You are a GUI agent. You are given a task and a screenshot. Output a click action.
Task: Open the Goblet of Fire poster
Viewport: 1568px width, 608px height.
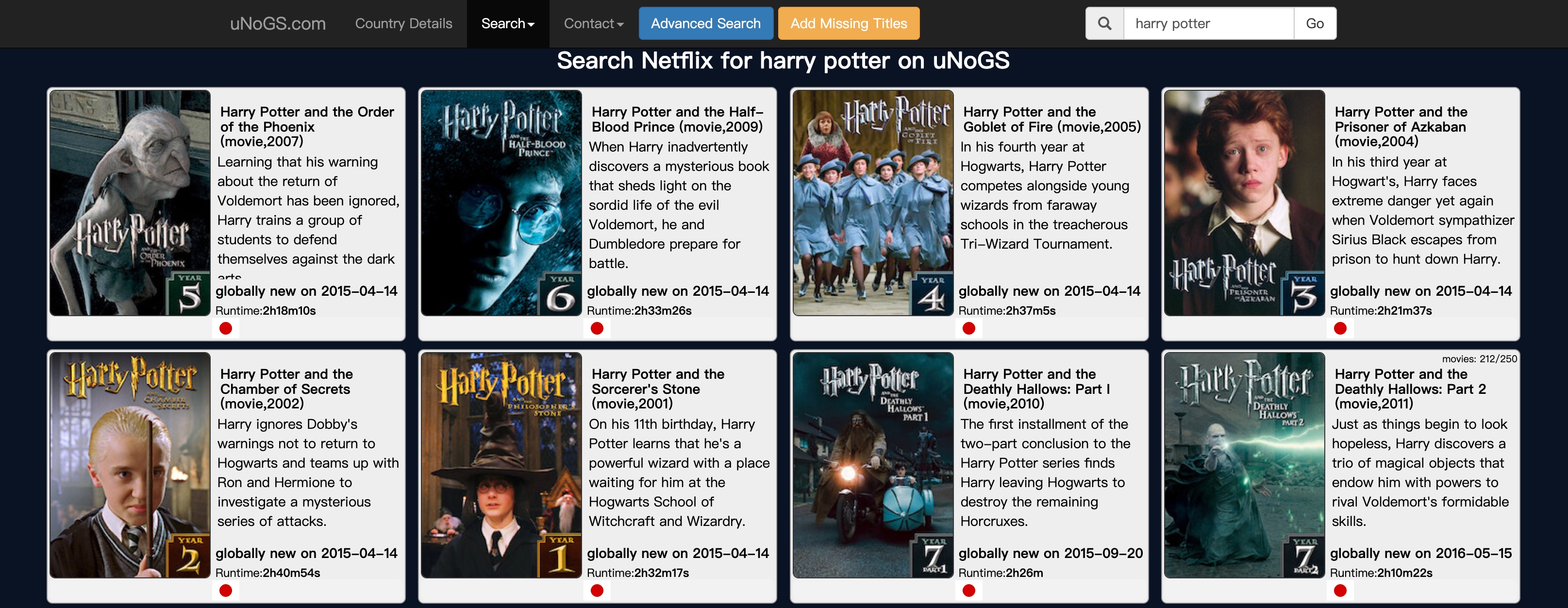pos(873,203)
